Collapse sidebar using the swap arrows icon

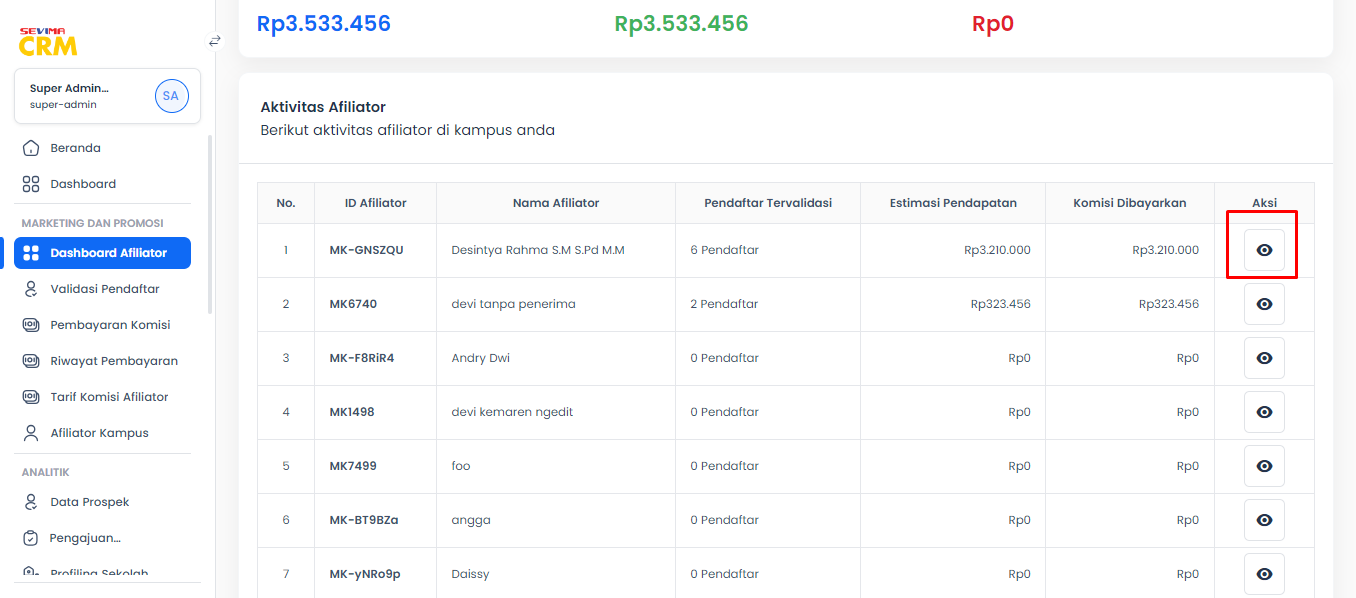[214, 41]
